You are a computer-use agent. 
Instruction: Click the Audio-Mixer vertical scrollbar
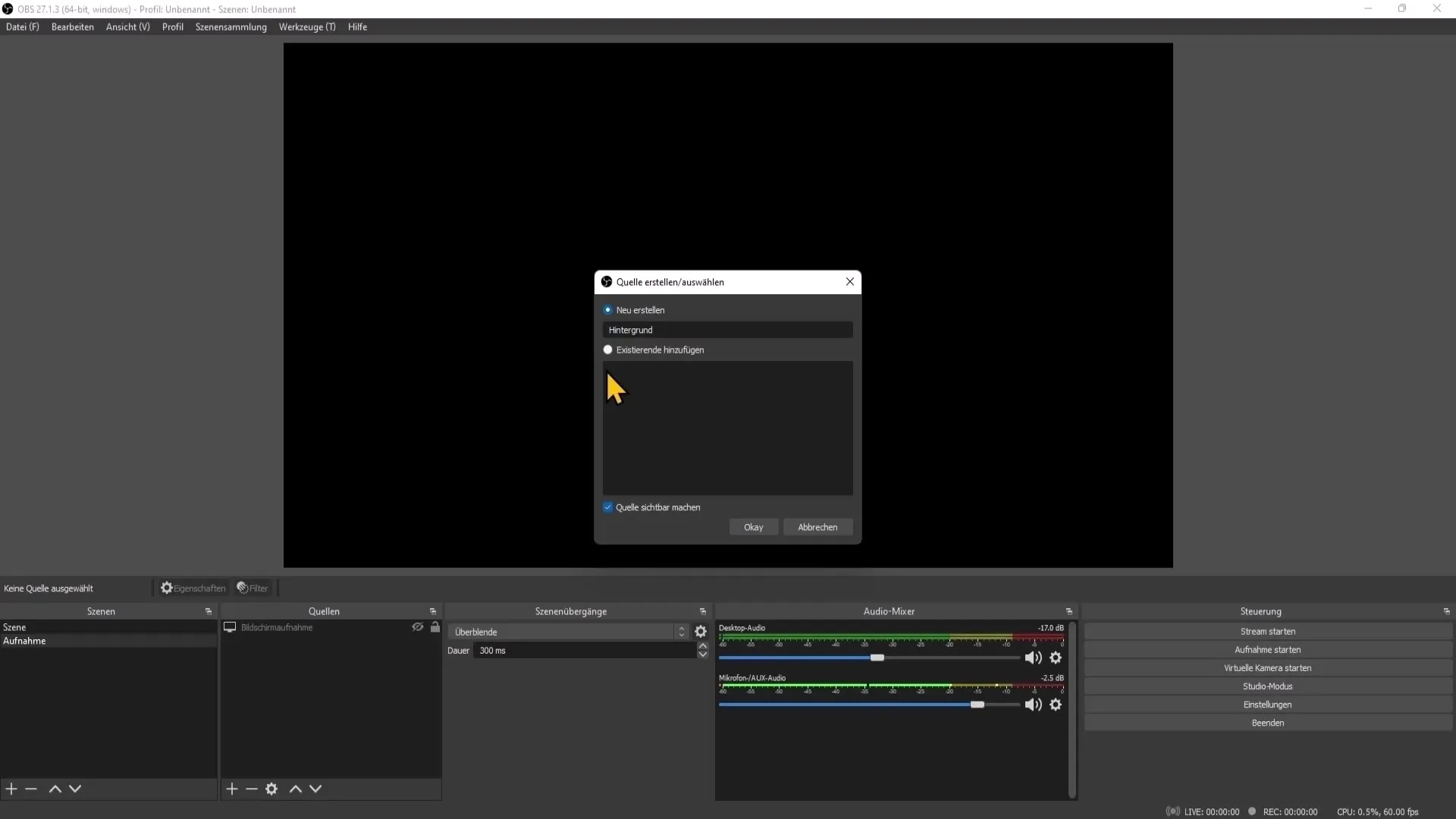click(x=1072, y=710)
